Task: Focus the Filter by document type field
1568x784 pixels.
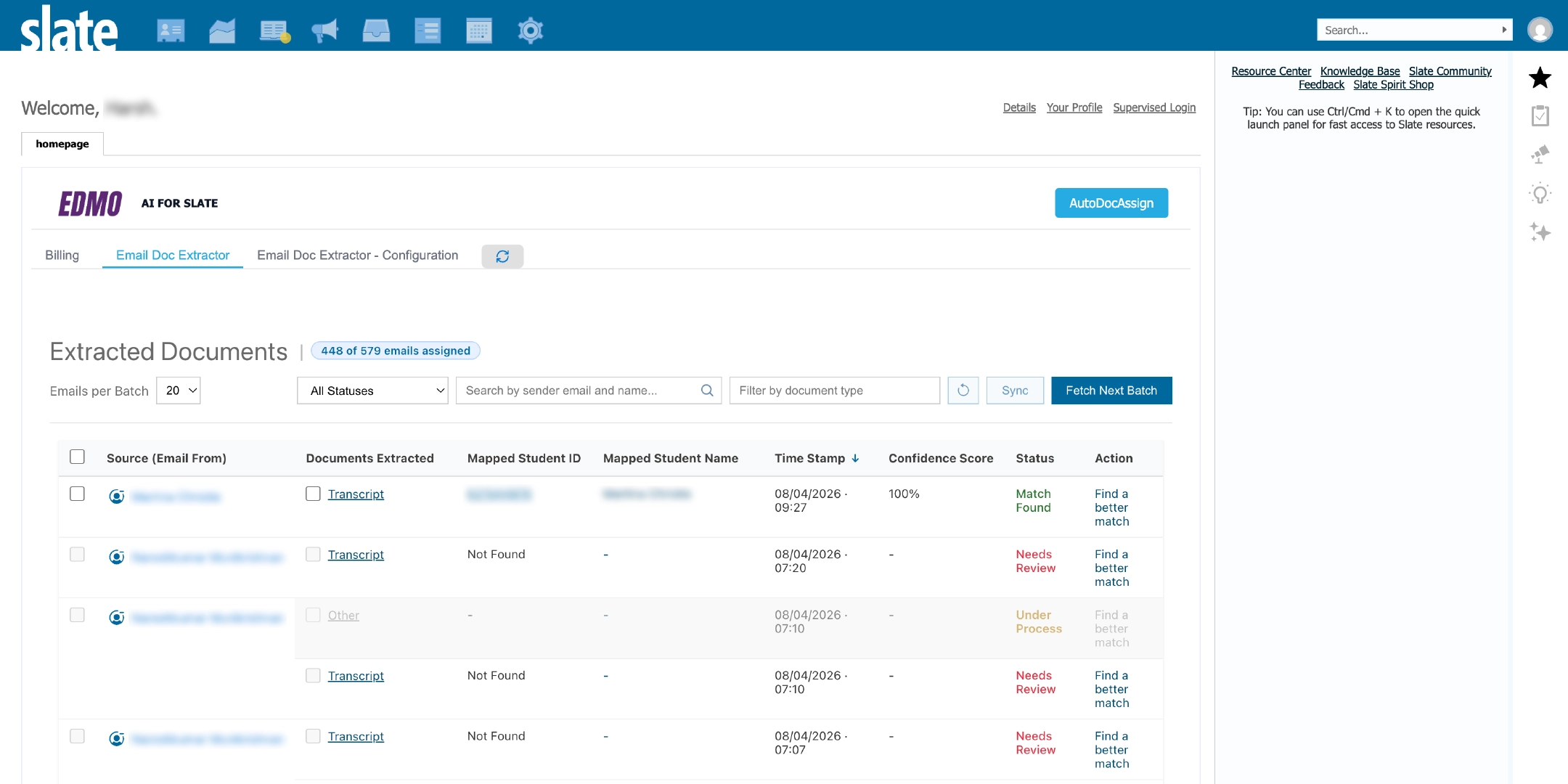Action: coord(835,391)
